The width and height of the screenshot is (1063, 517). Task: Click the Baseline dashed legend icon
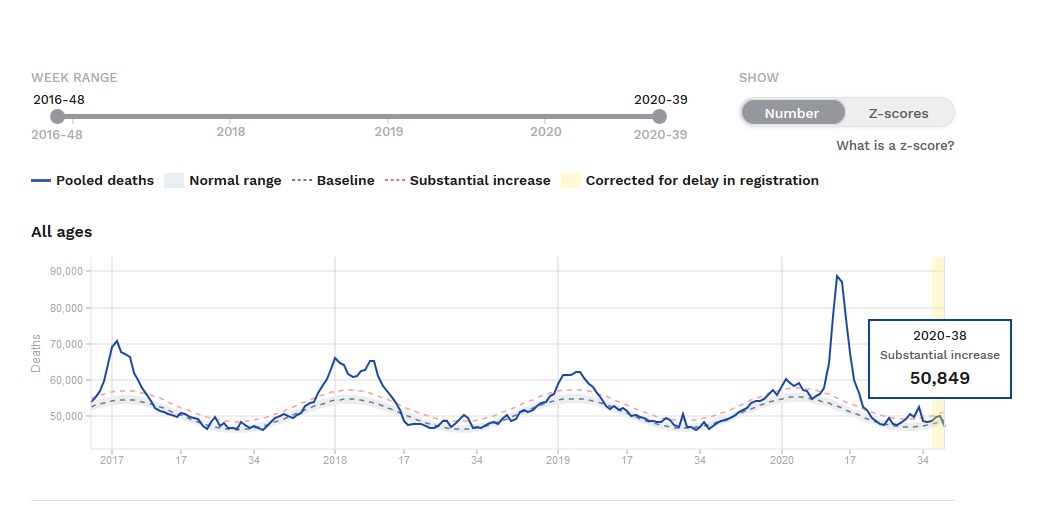(301, 181)
